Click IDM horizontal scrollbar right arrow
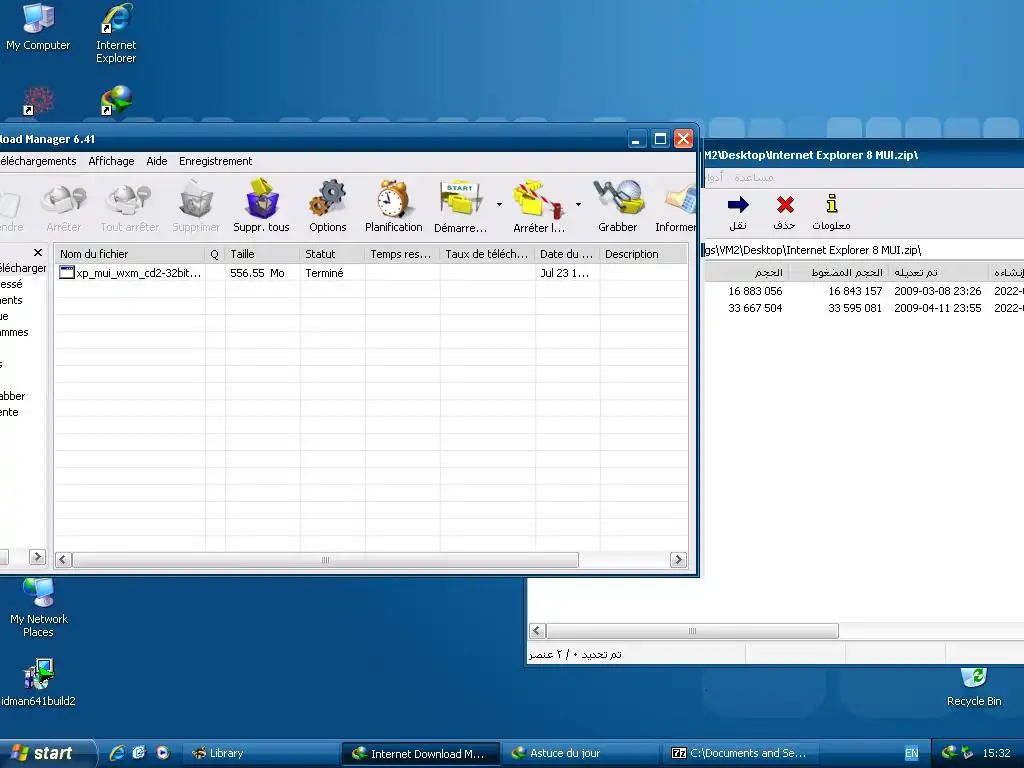1024x768 pixels. click(678, 560)
